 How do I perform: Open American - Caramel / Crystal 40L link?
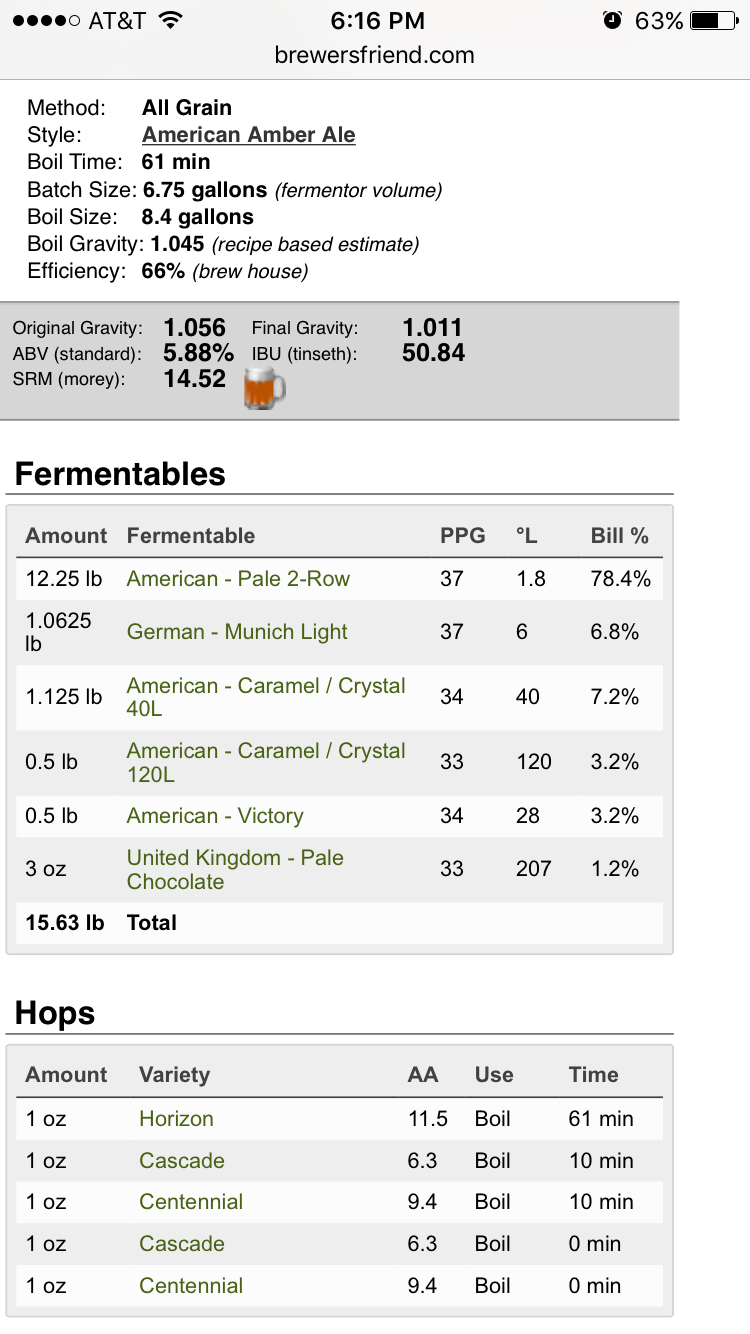[266, 697]
